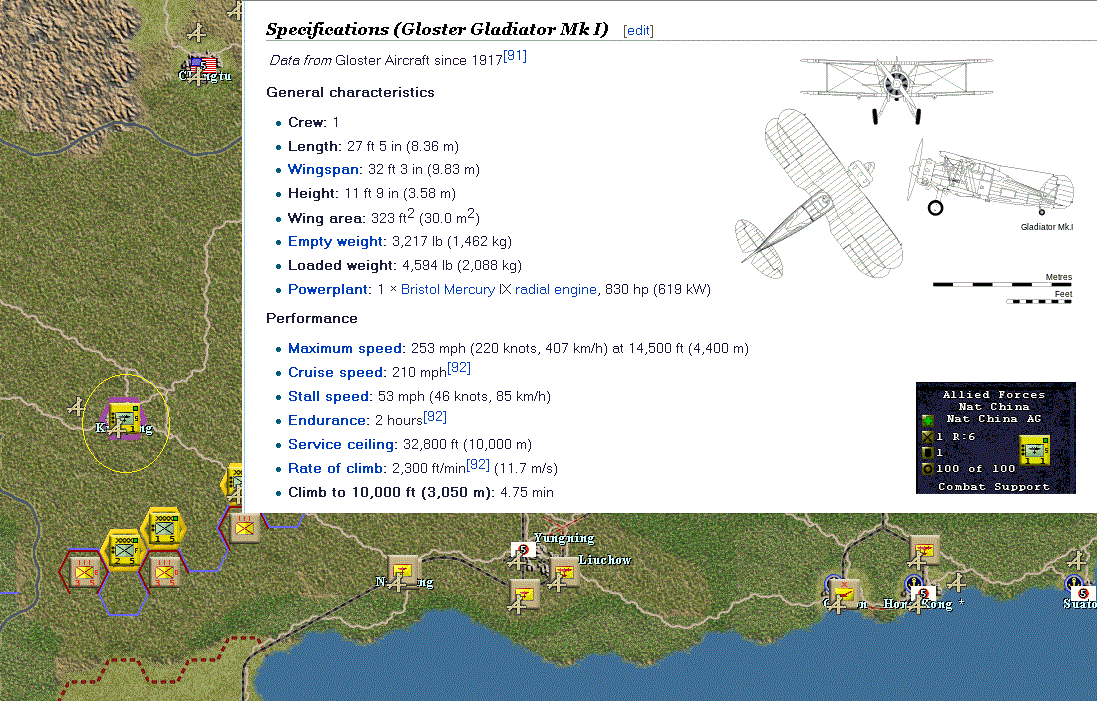This screenshot has width=1097, height=701.
Task: Click the supply icon beside 100 of 100
Action: tap(928, 469)
